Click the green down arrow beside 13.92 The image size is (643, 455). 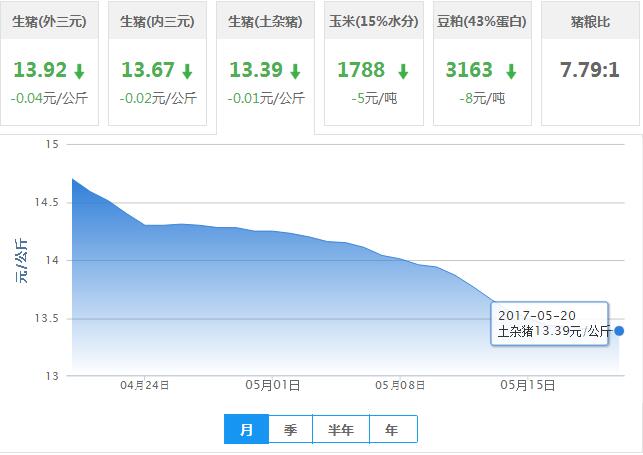79,72
